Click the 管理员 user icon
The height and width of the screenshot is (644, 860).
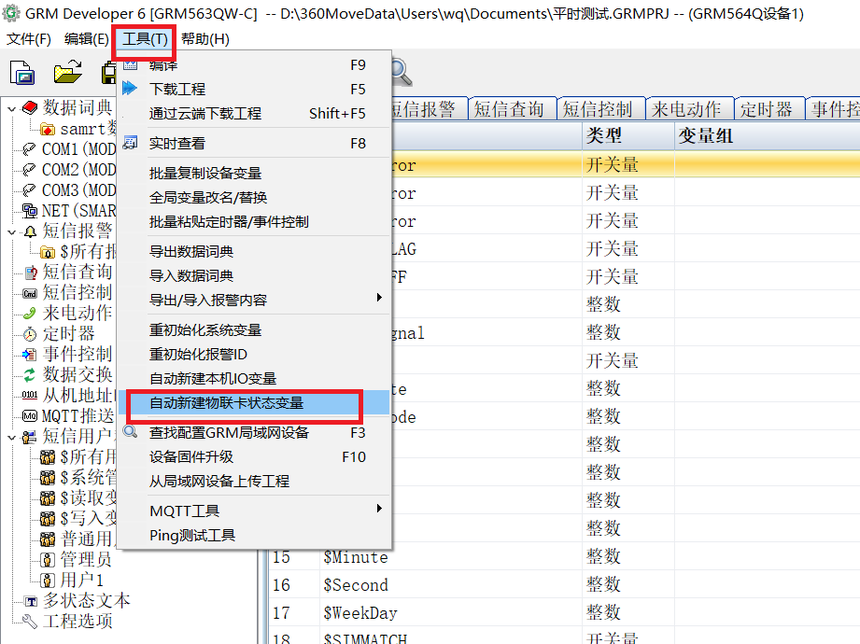(x=48, y=560)
